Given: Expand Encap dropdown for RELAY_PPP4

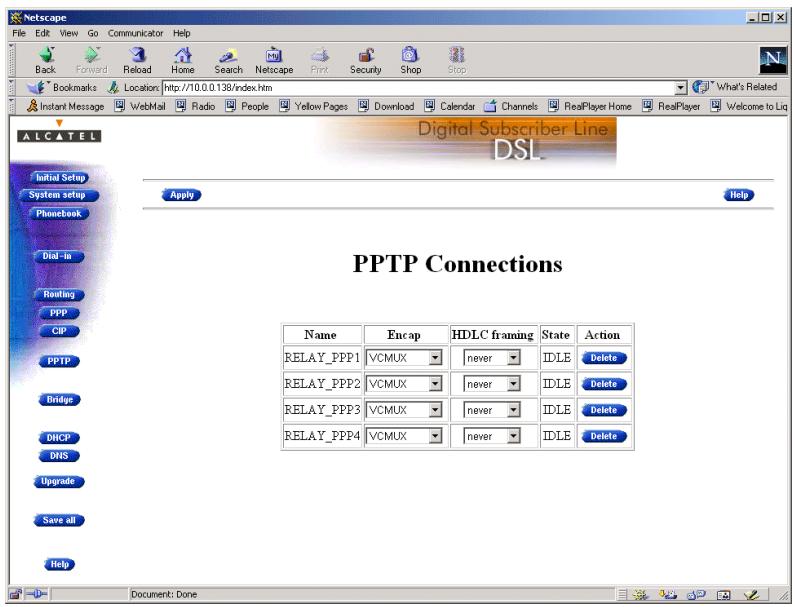Looking at the screenshot, I should click(x=436, y=436).
